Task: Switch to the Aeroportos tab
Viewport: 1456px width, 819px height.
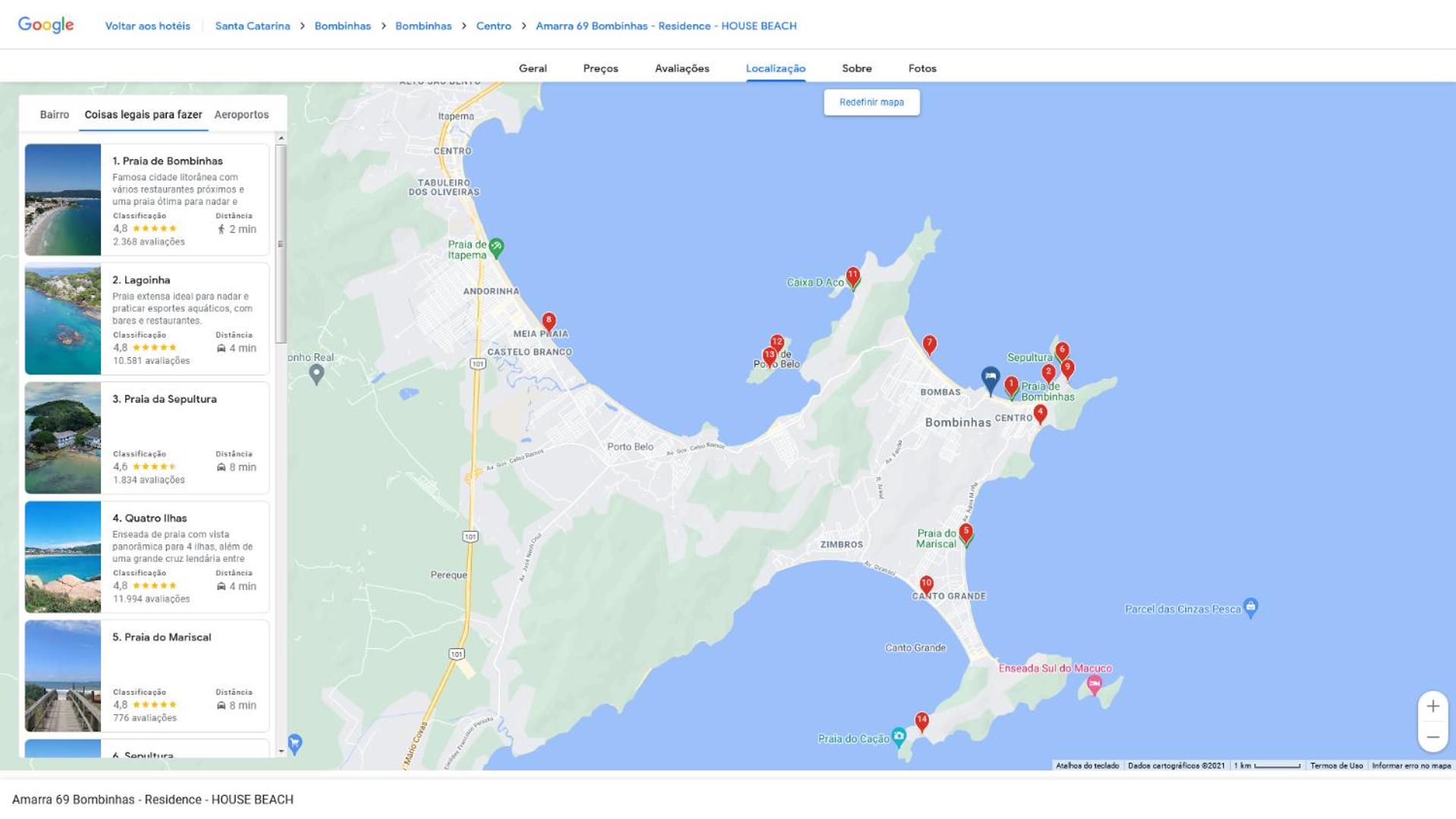Action: pos(241,115)
